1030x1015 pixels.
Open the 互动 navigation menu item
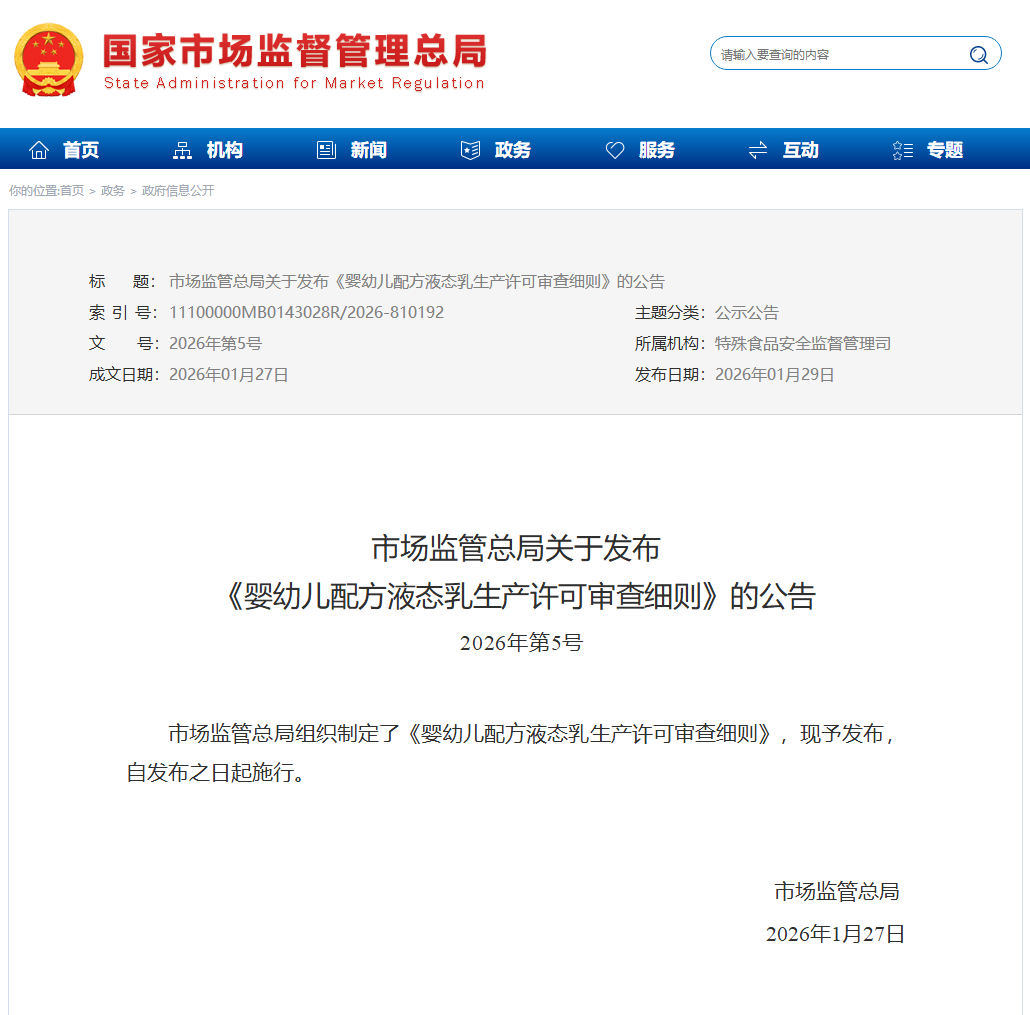pos(800,150)
